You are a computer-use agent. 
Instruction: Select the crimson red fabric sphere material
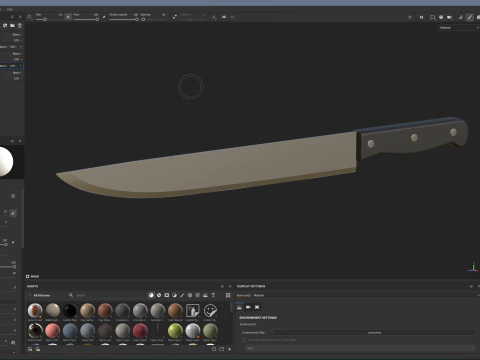[140, 331]
